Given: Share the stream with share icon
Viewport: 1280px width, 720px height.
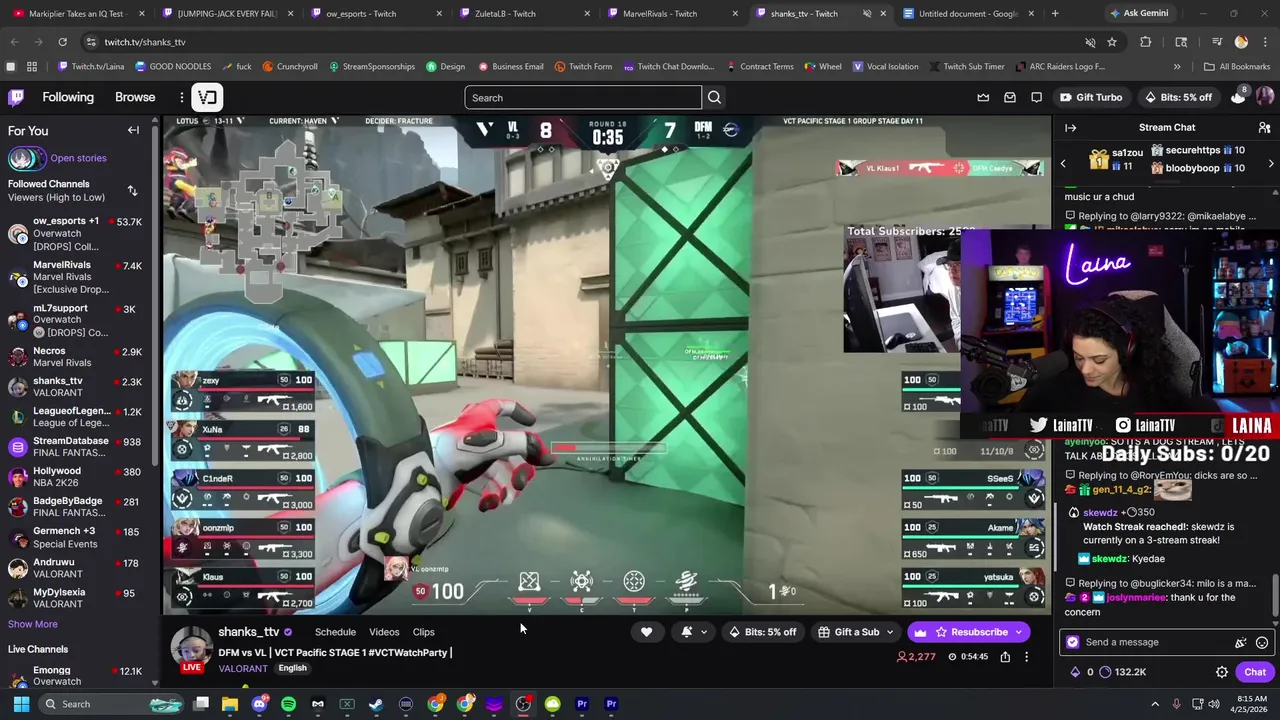Looking at the screenshot, I should point(1005,657).
